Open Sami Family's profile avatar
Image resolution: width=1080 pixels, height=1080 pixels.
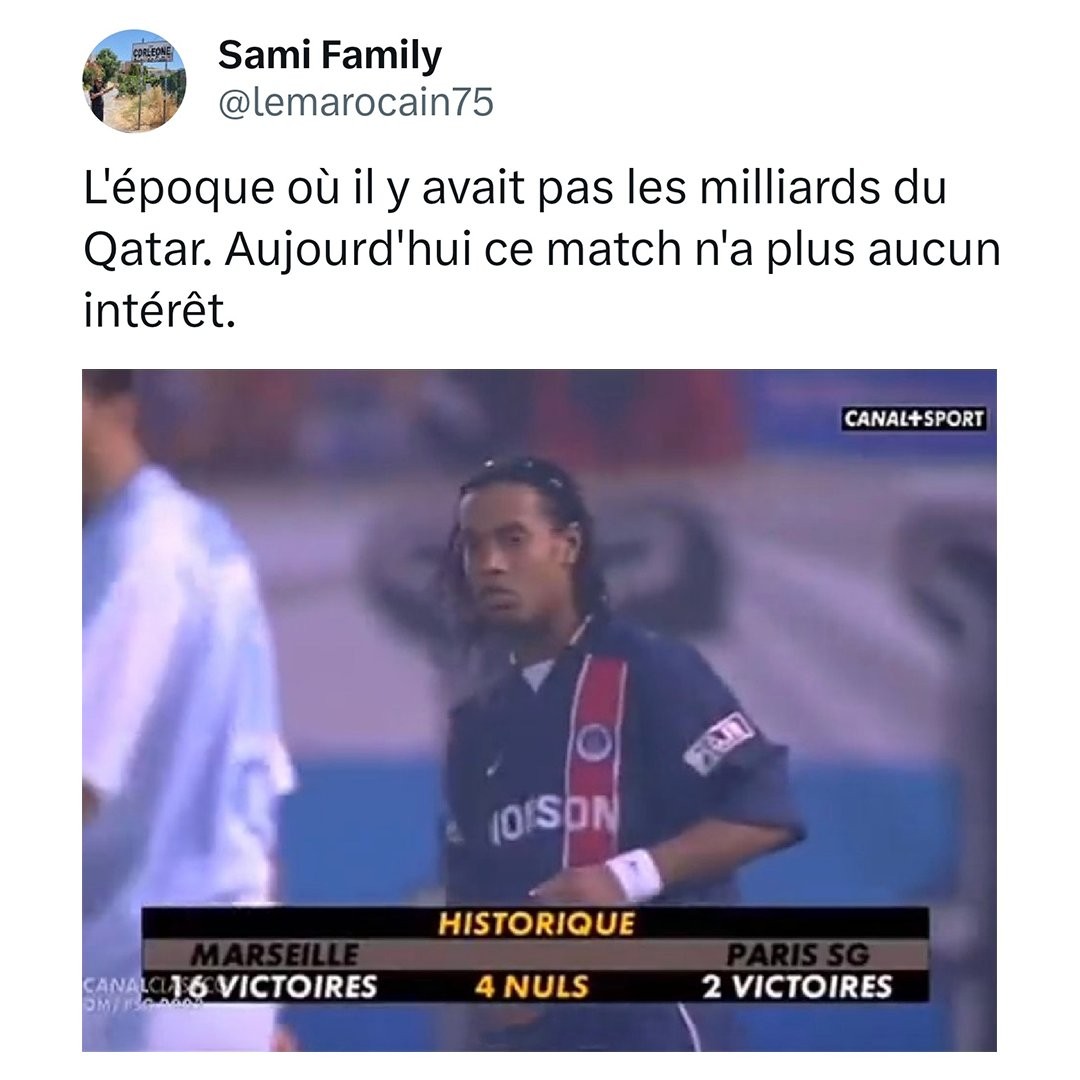134,81
